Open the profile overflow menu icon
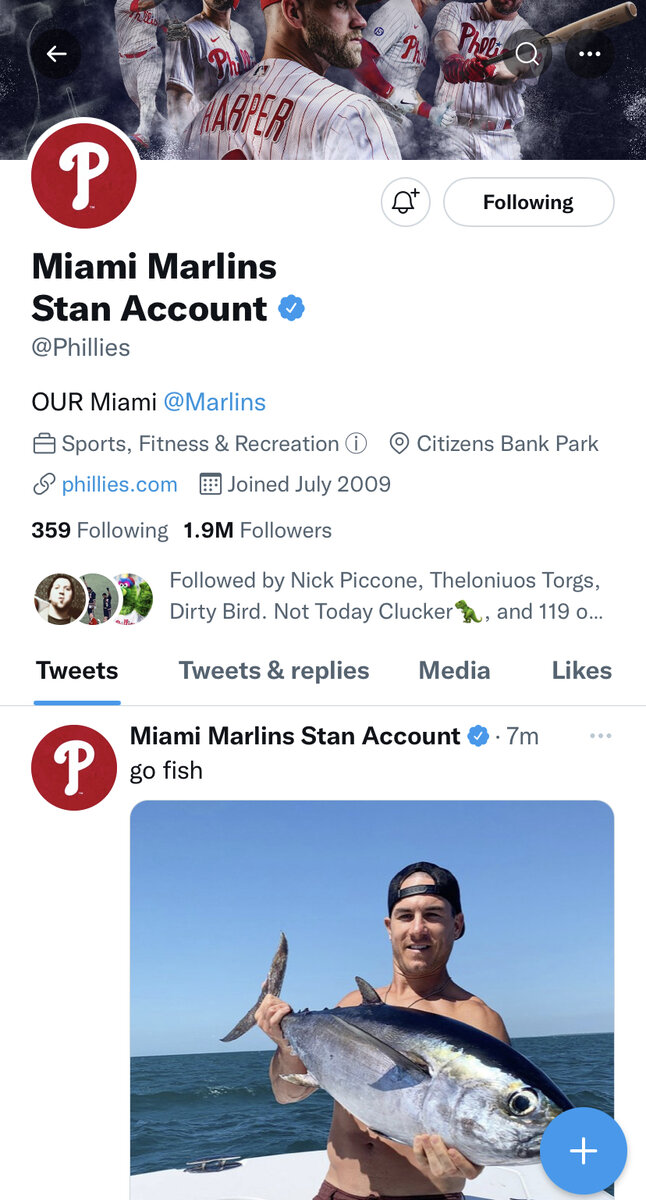This screenshot has width=646, height=1200. (x=589, y=54)
